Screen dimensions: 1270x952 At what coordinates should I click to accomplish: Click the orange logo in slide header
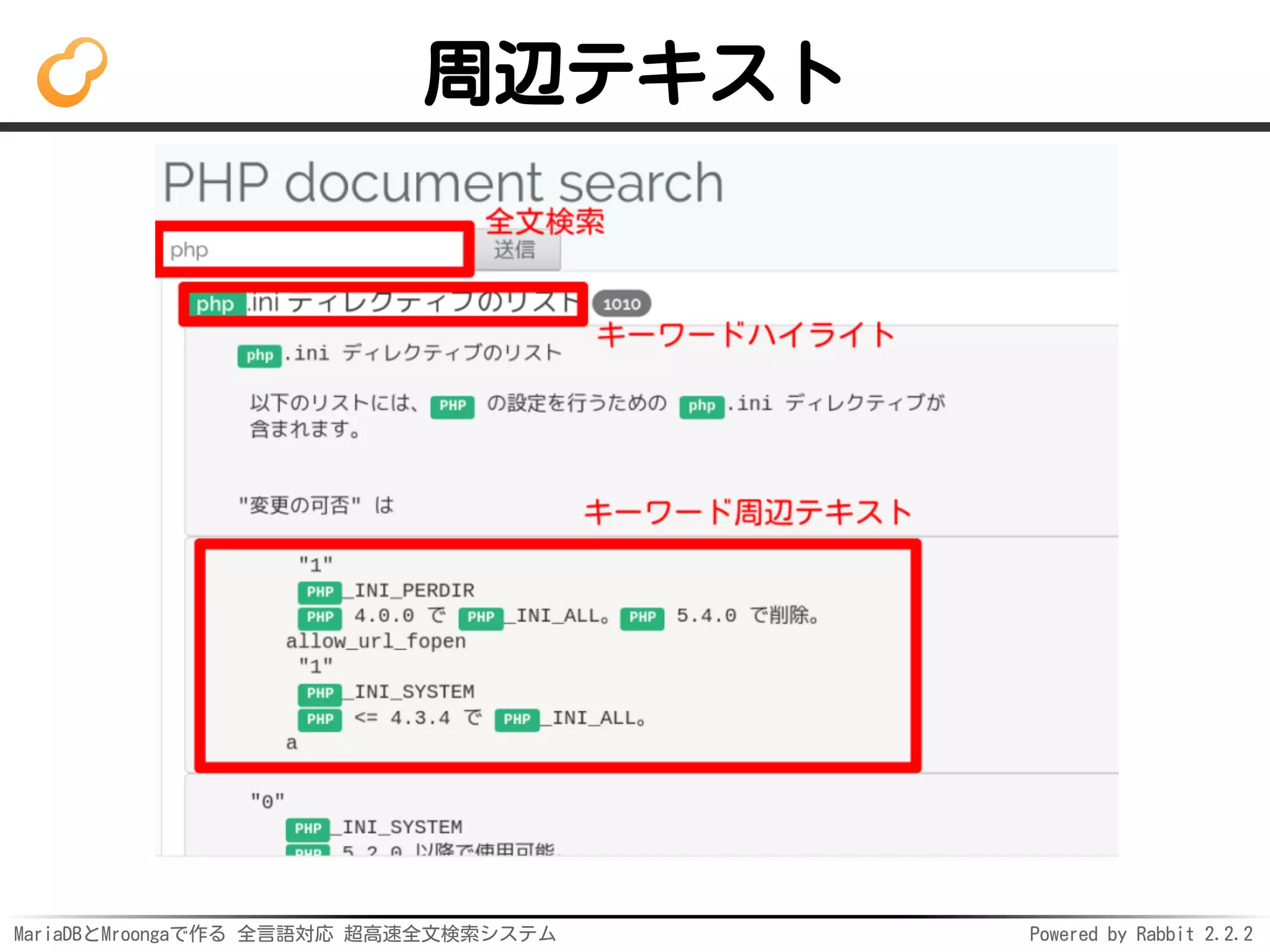[73, 73]
